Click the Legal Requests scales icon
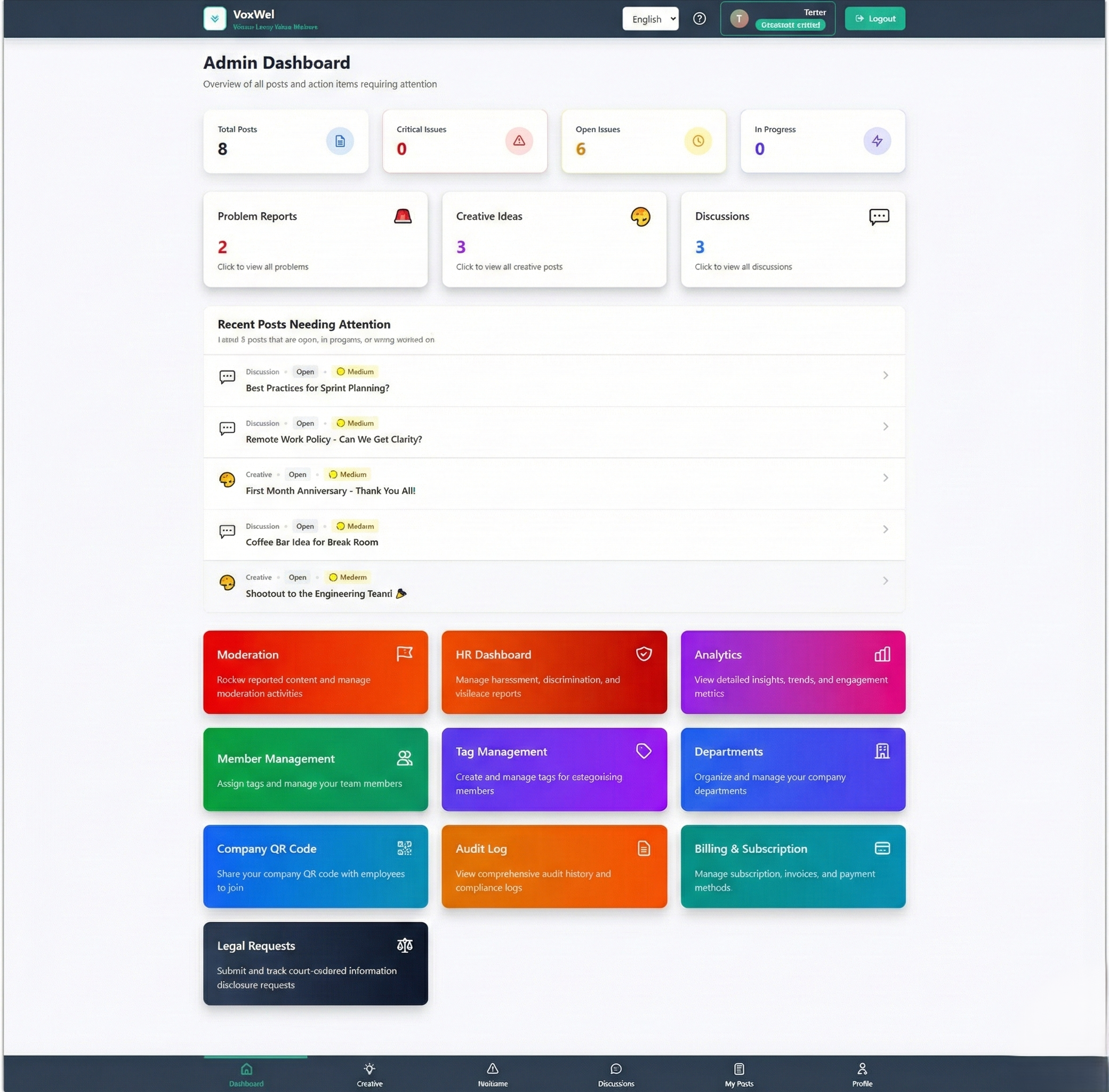This screenshot has width=1109, height=1092. [x=405, y=945]
